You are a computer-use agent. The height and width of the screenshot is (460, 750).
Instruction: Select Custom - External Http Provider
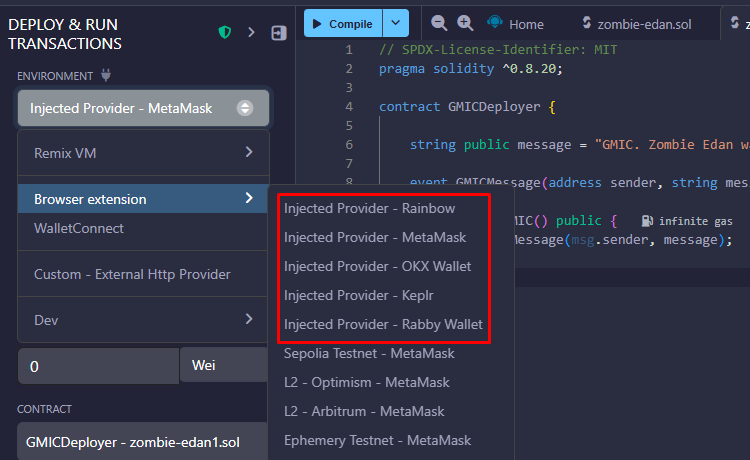143,274
